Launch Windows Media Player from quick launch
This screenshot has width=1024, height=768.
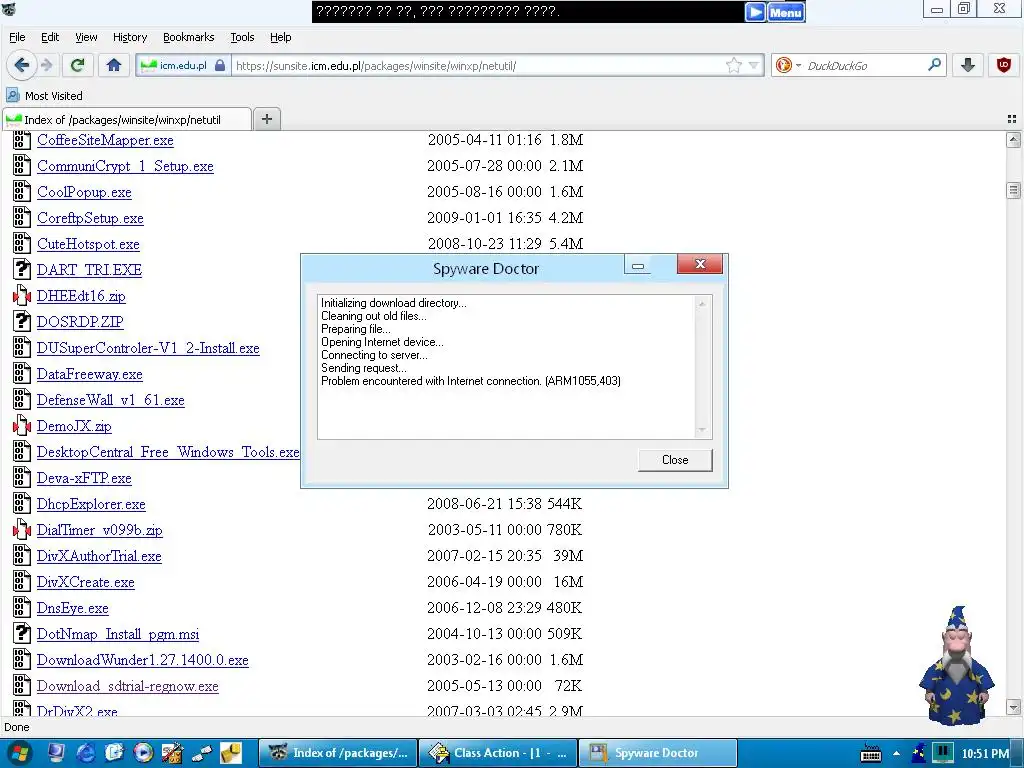click(143, 753)
